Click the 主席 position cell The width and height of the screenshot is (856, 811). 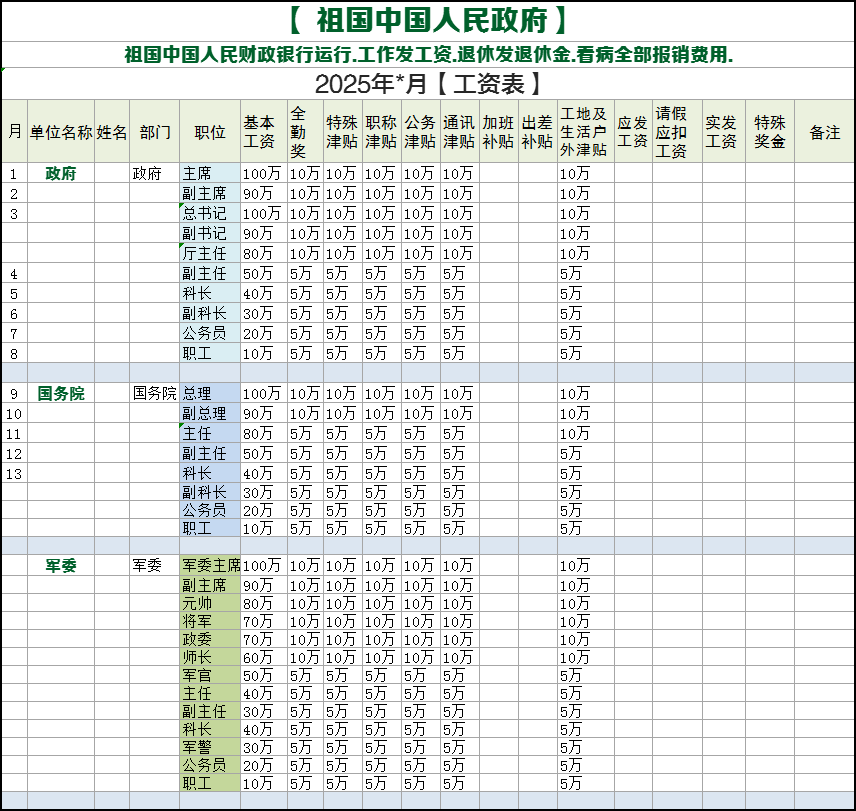[210, 173]
